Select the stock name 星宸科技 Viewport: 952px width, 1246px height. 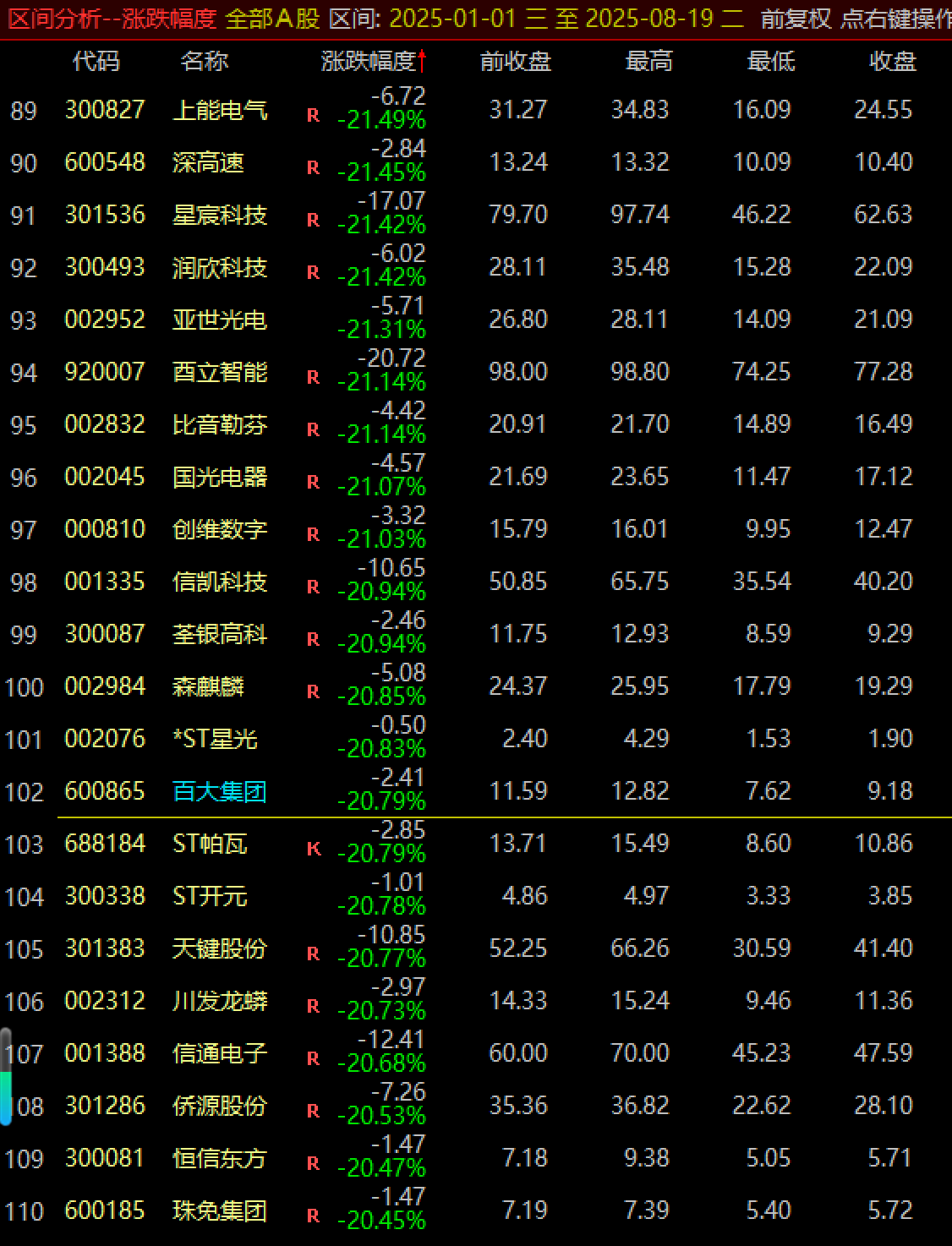220,215
